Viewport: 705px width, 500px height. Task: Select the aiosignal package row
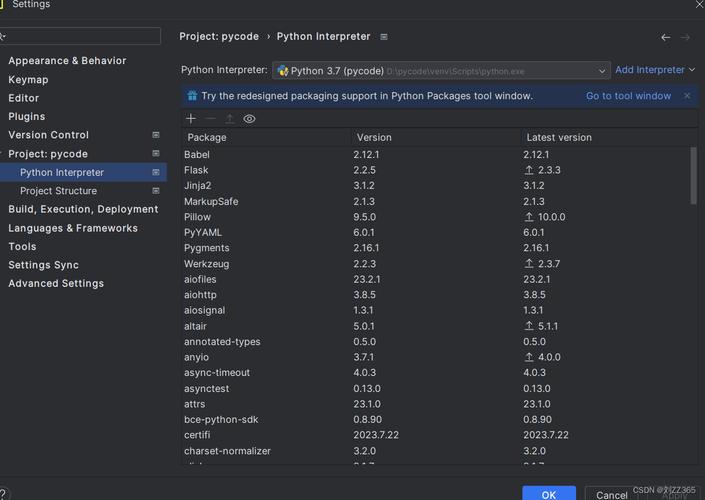coord(435,310)
